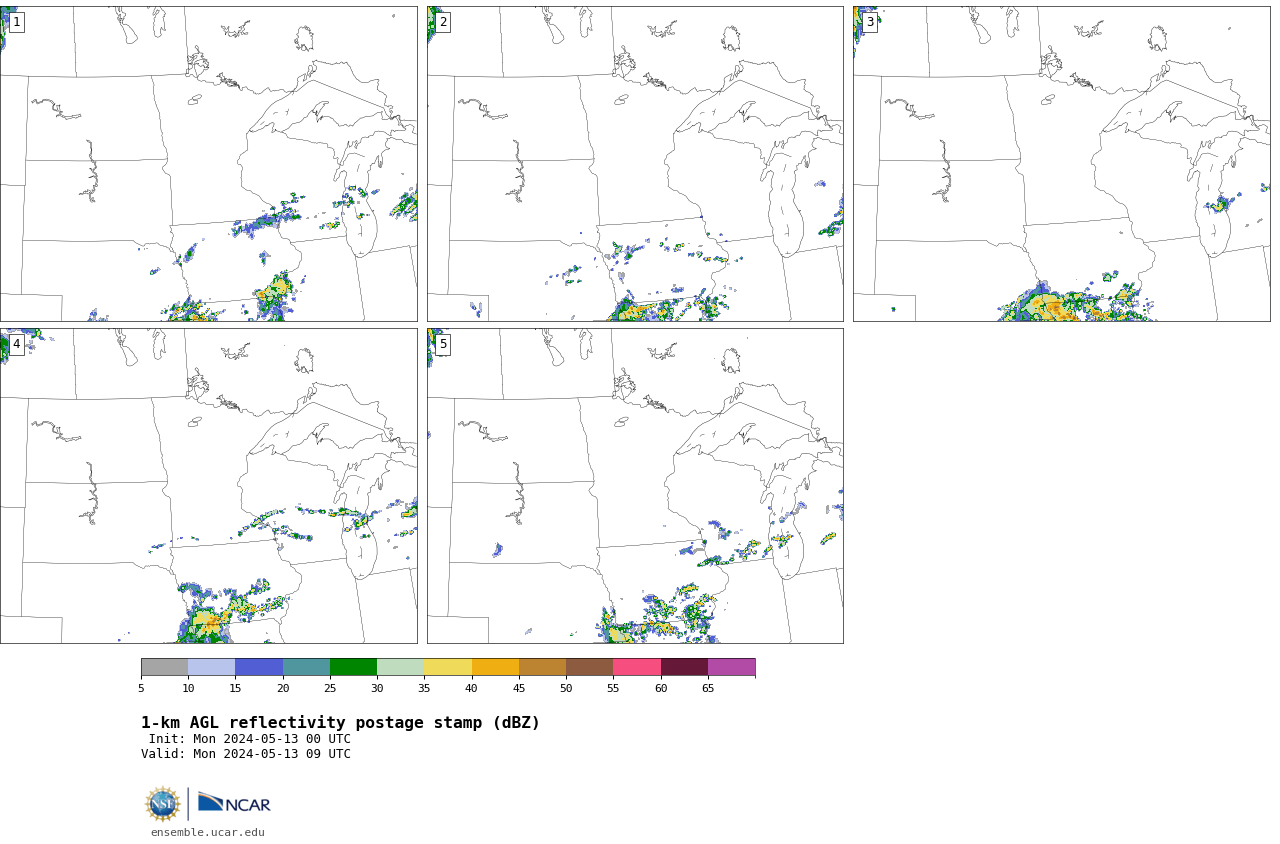Click the dark green 25-30 dBZ swatch
The width and height of the screenshot is (1280, 844).
point(353,667)
